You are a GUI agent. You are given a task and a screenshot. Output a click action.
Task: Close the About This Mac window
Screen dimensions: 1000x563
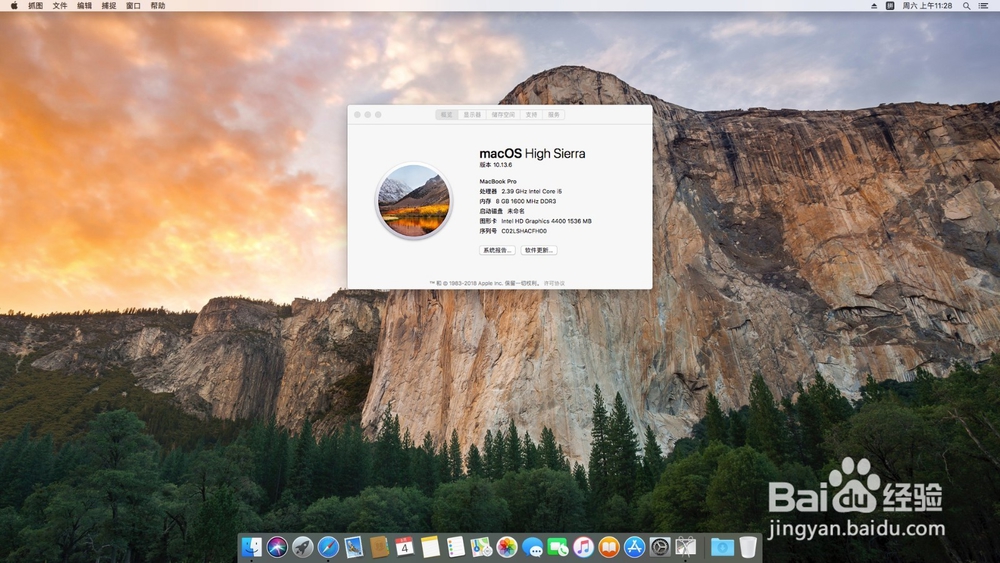[357, 115]
